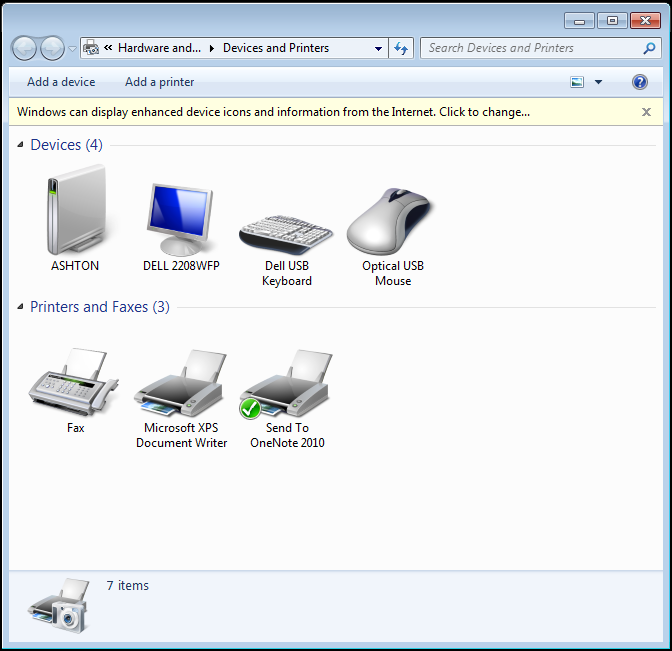Open the view options dropdown arrow
Viewport: 672px width, 651px height.
pyautogui.click(x=598, y=82)
